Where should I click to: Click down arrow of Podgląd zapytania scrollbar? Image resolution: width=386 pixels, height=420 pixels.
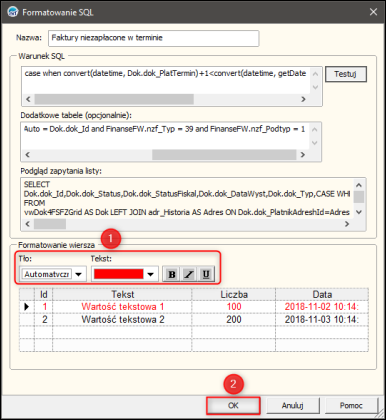click(359, 212)
